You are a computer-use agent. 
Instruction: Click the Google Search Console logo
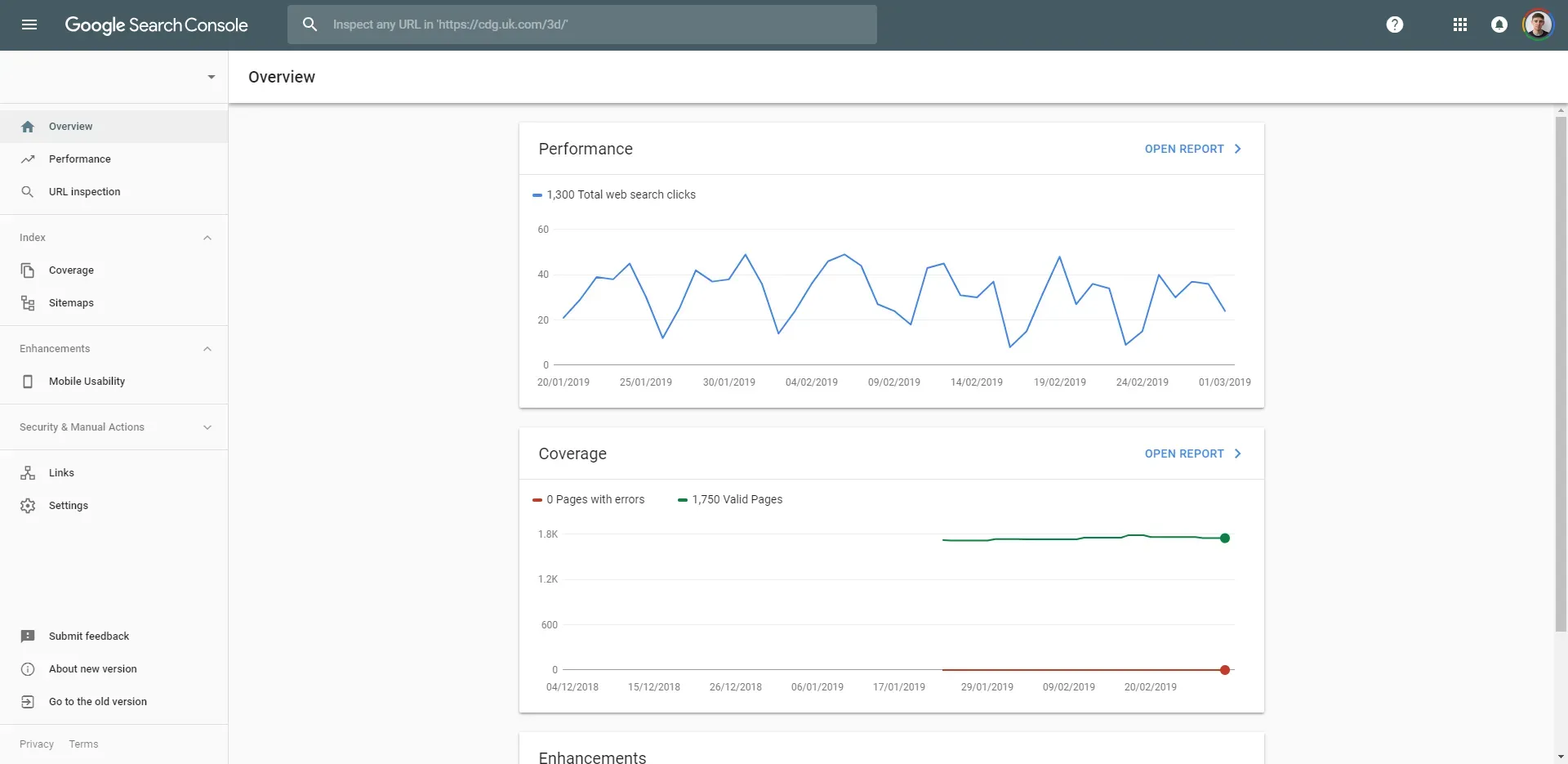click(x=156, y=25)
